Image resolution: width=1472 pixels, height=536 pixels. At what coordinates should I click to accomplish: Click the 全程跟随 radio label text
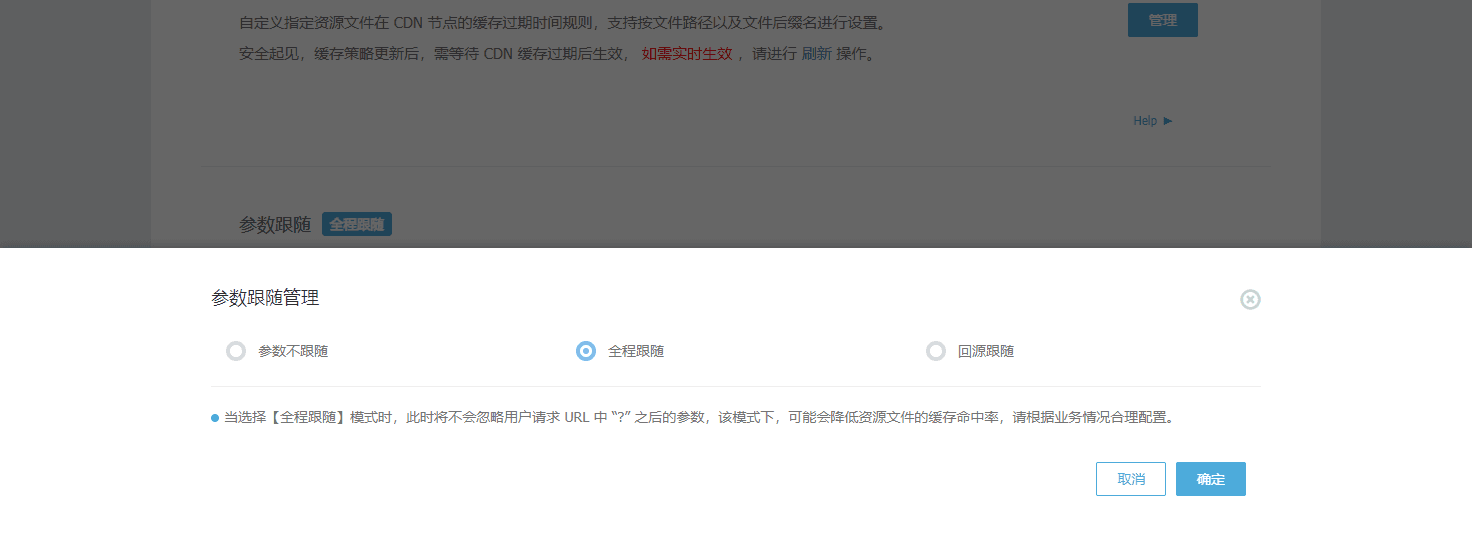636,351
